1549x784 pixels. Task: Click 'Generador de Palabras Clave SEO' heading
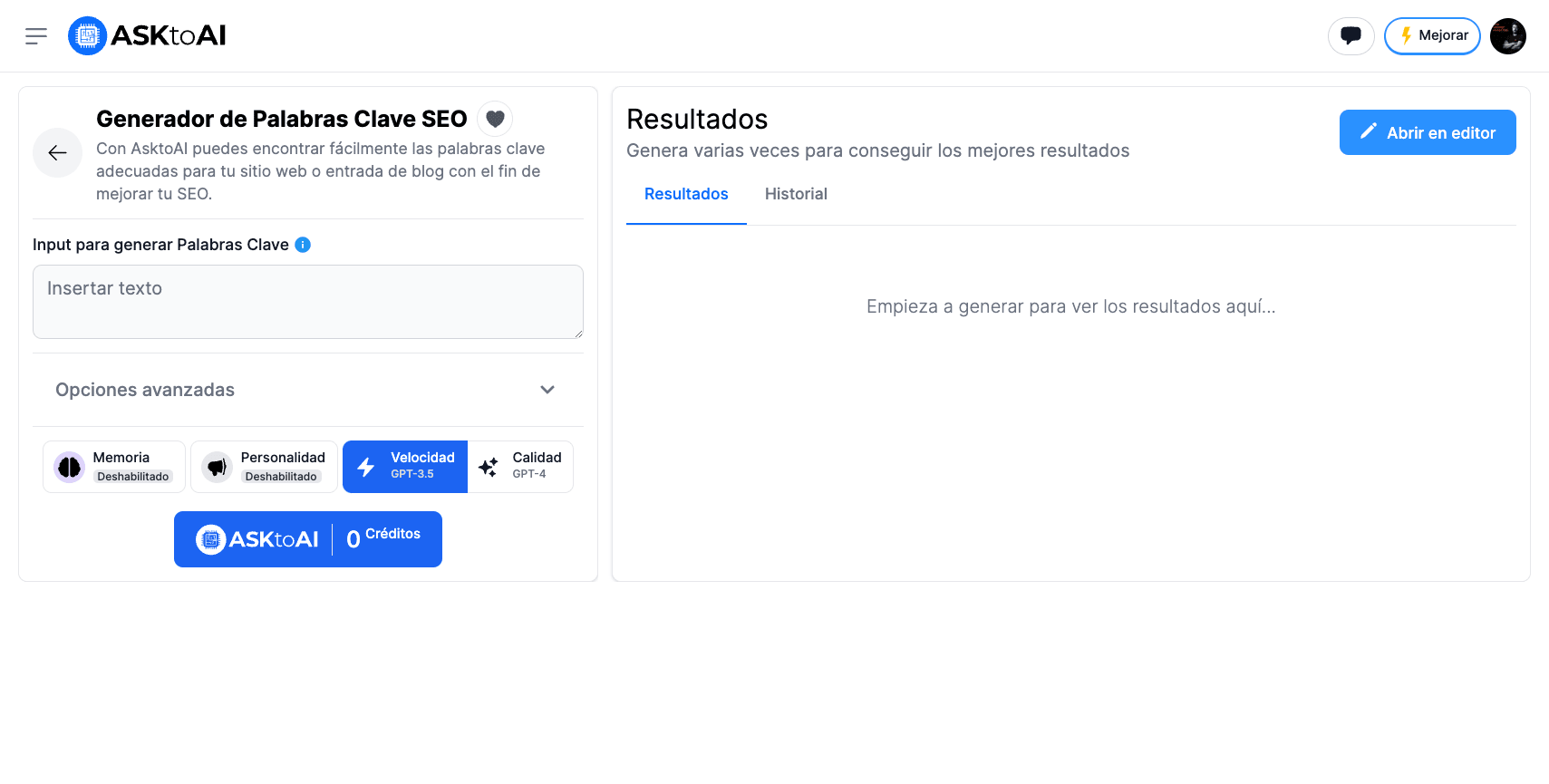[x=282, y=119]
